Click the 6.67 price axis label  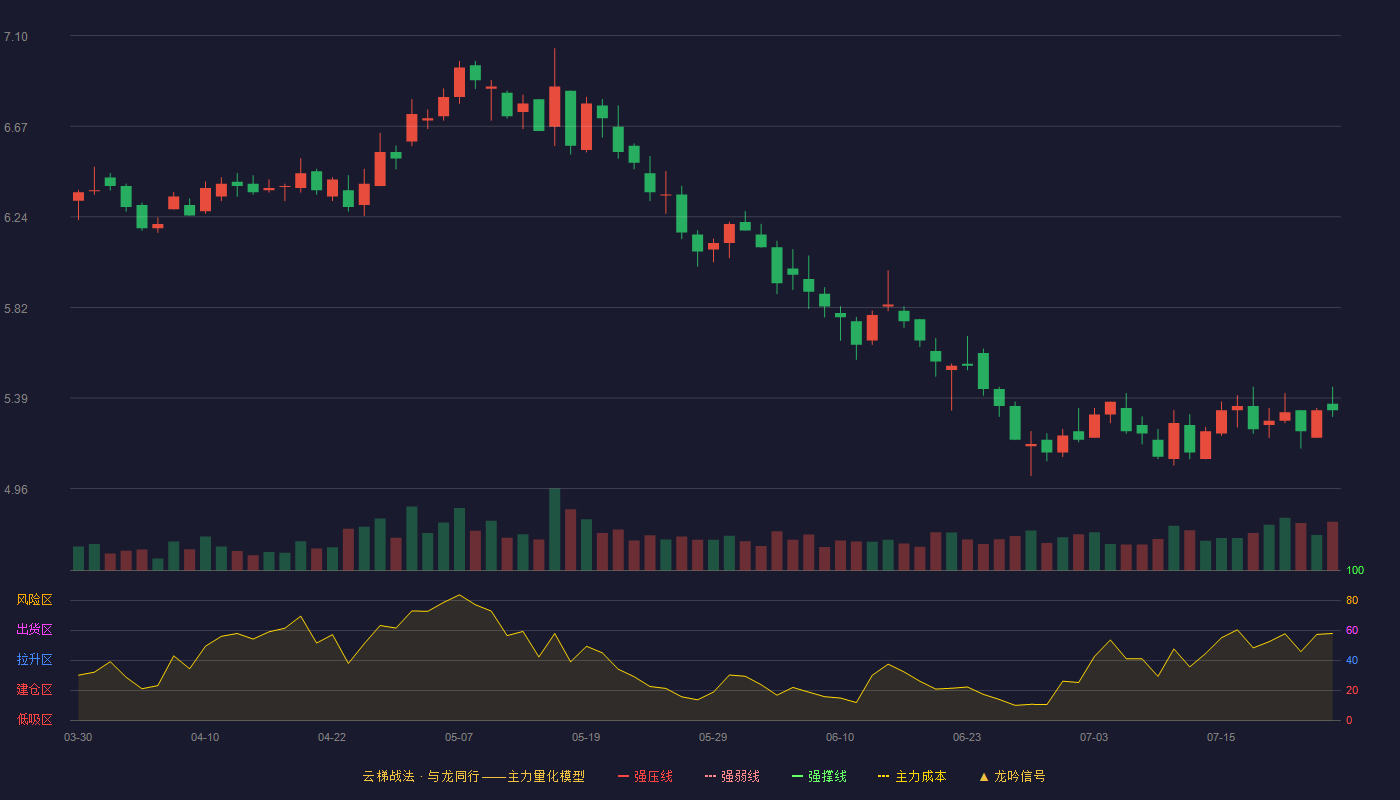click(x=16, y=128)
